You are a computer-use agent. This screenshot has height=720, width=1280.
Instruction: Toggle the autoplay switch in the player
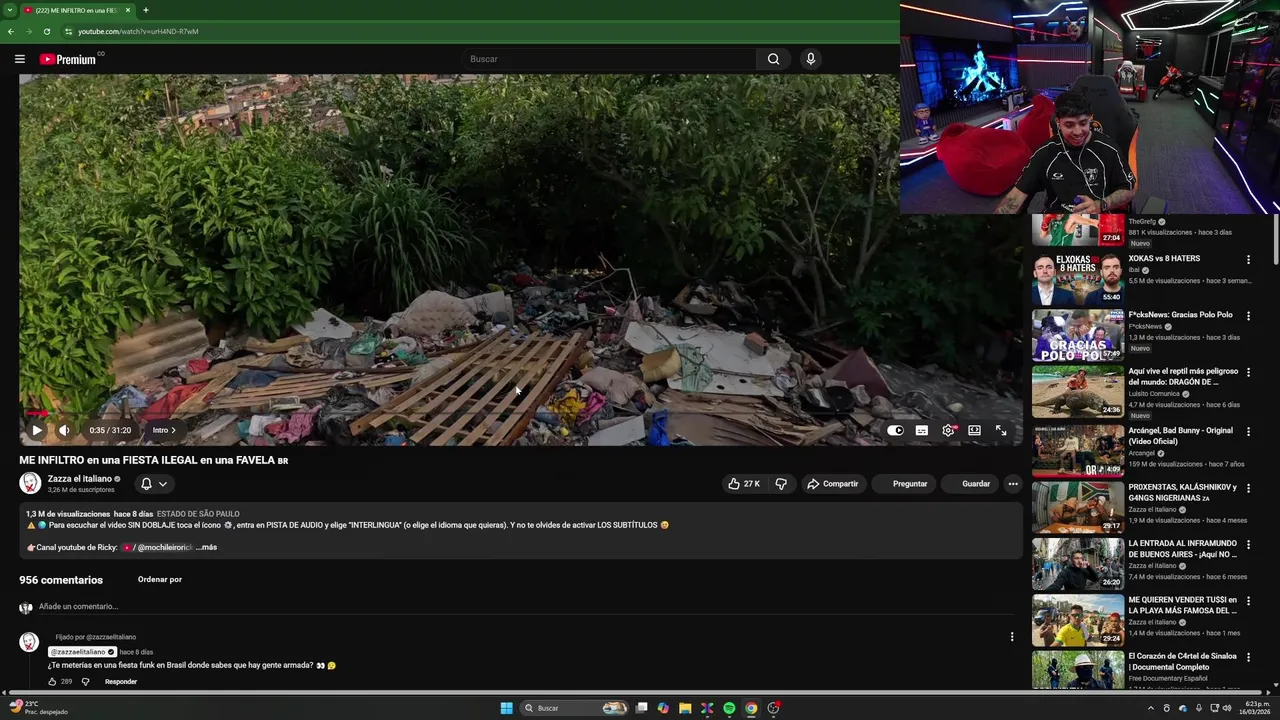895,430
